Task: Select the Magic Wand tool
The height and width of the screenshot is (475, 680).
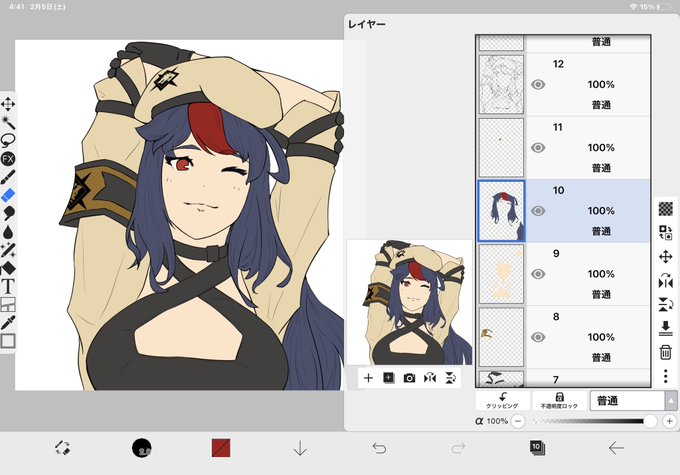Action: click(x=8, y=122)
